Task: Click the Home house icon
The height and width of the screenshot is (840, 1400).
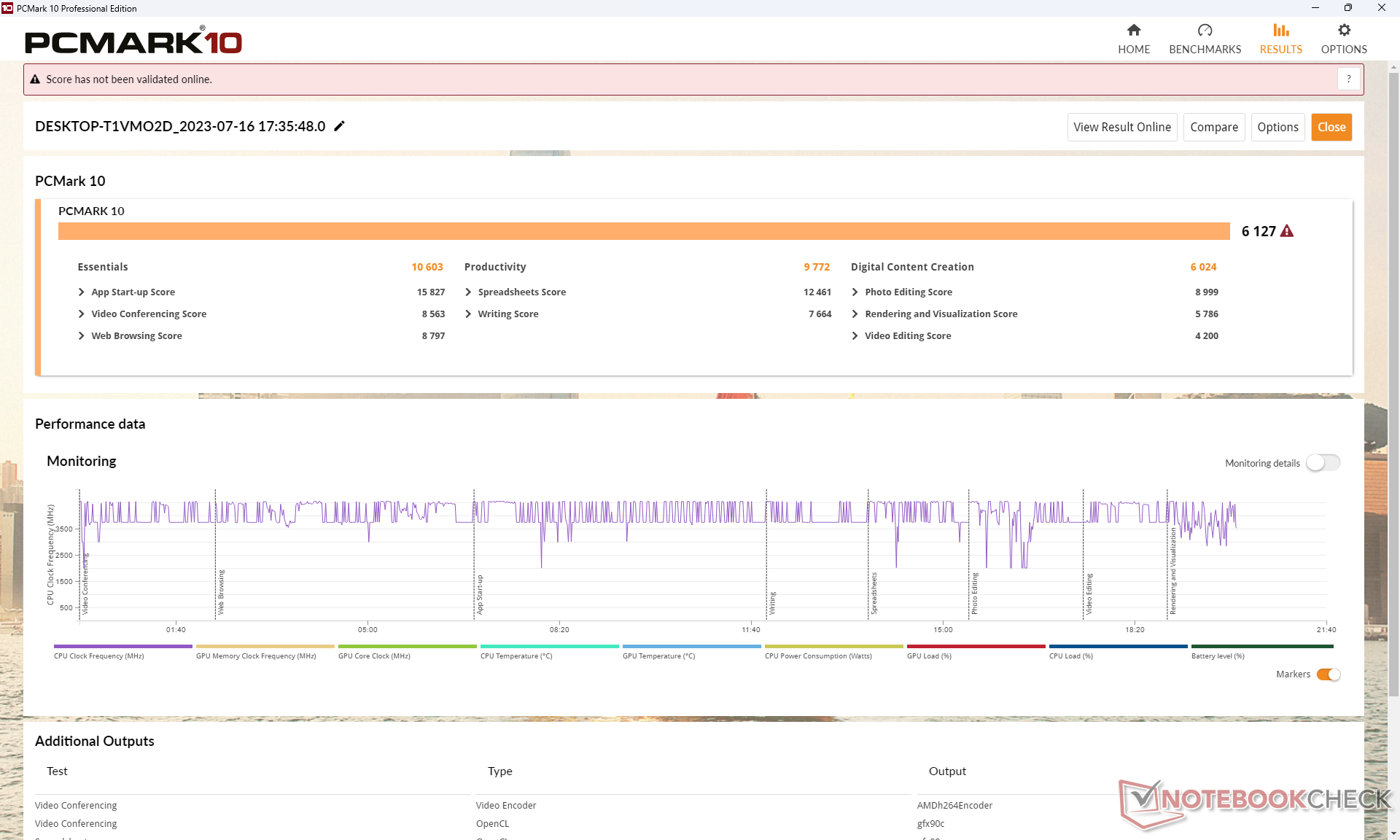Action: (1133, 30)
